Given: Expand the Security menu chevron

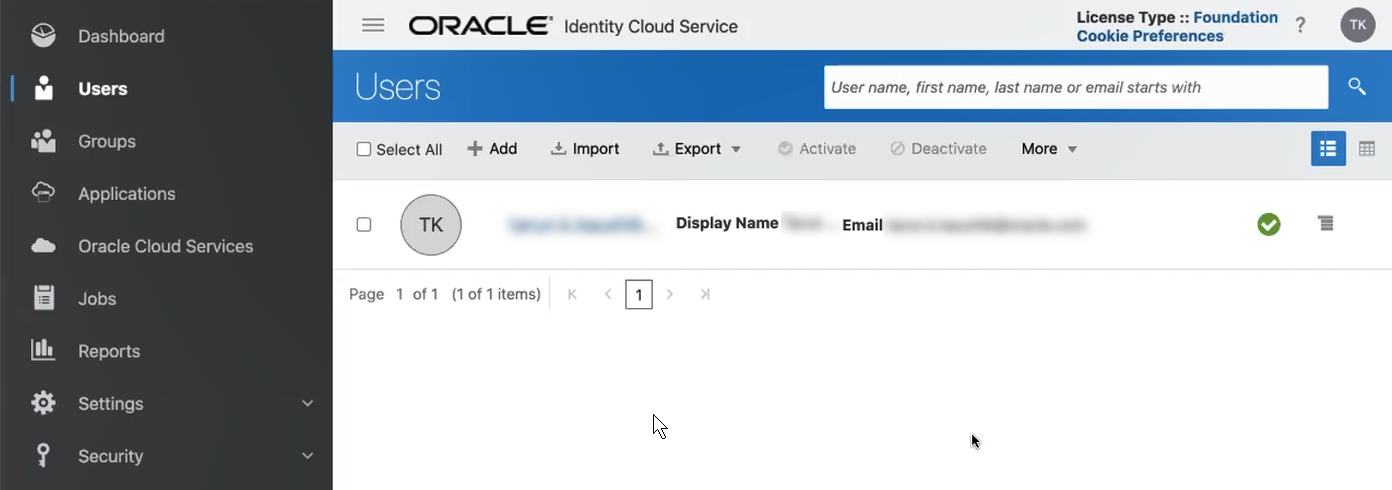Looking at the screenshot, I should 307,455.
